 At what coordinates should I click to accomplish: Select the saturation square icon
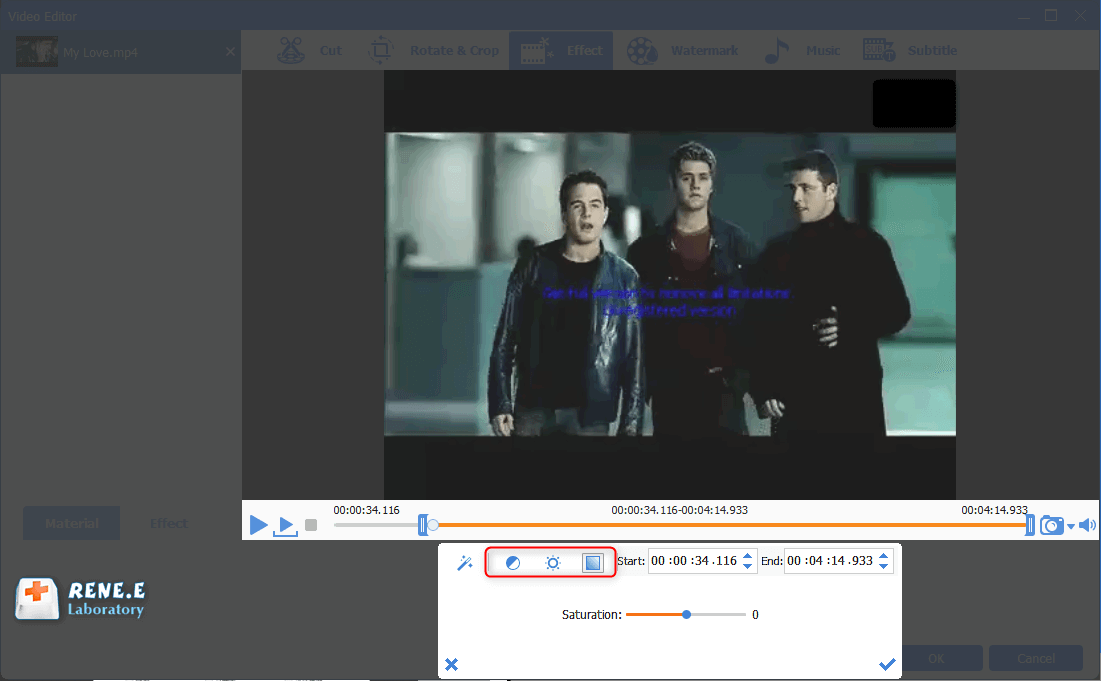(x=593, y=563)
